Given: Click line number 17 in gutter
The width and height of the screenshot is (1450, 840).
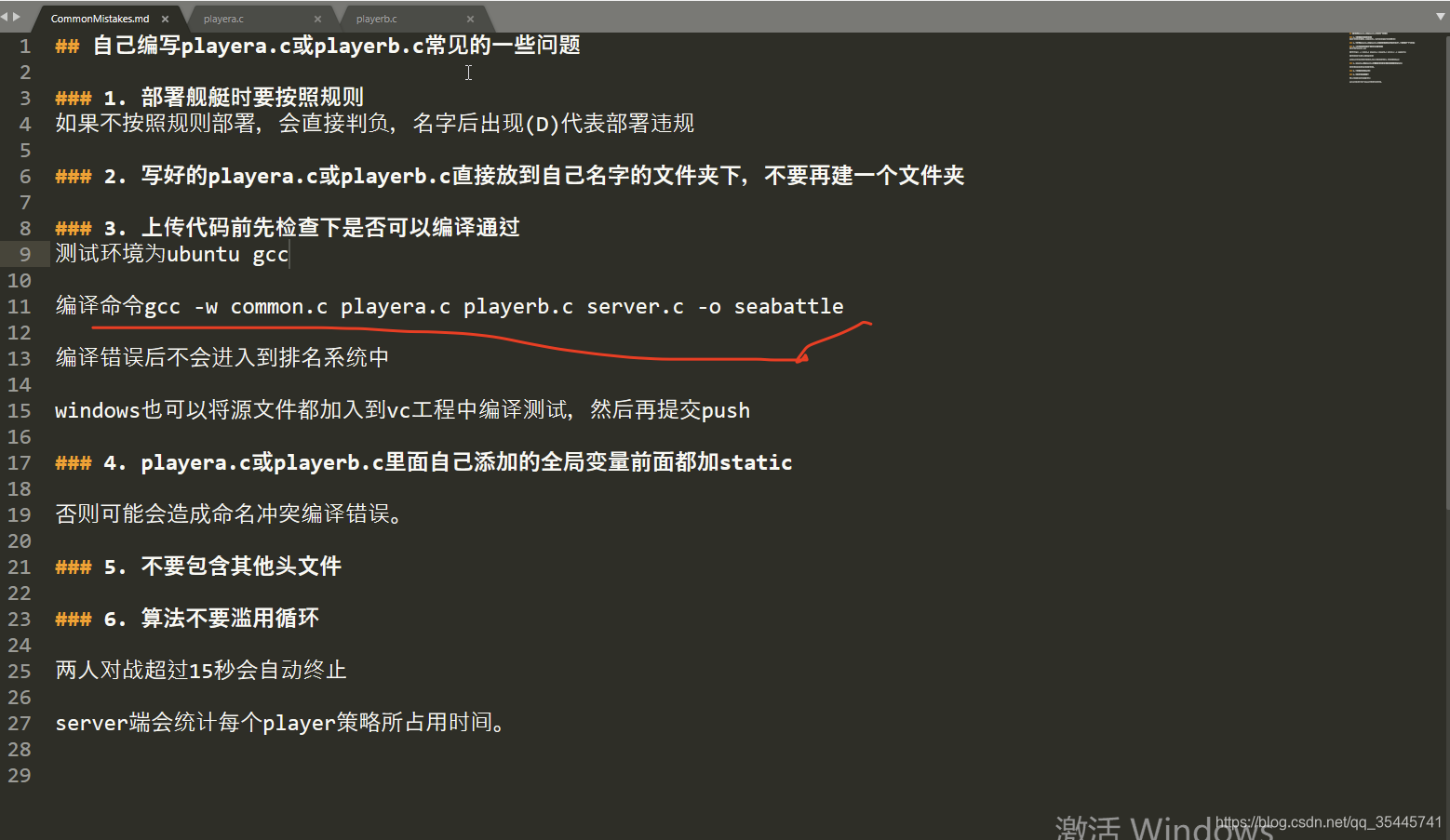Looking at the screenshot, I should (19, 462).
